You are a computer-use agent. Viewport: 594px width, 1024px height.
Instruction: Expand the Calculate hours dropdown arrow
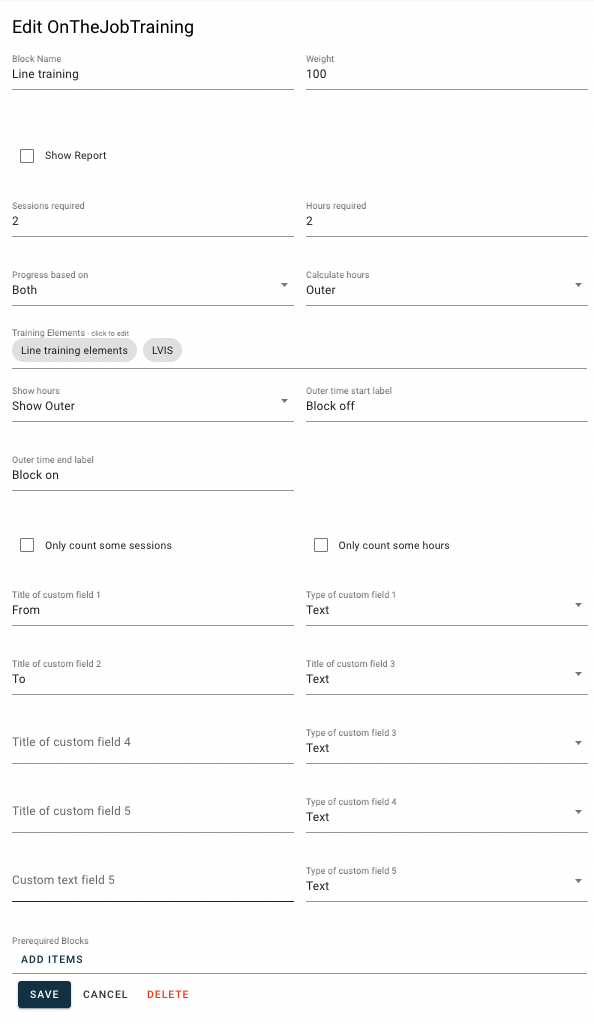(x=578, y=285)
